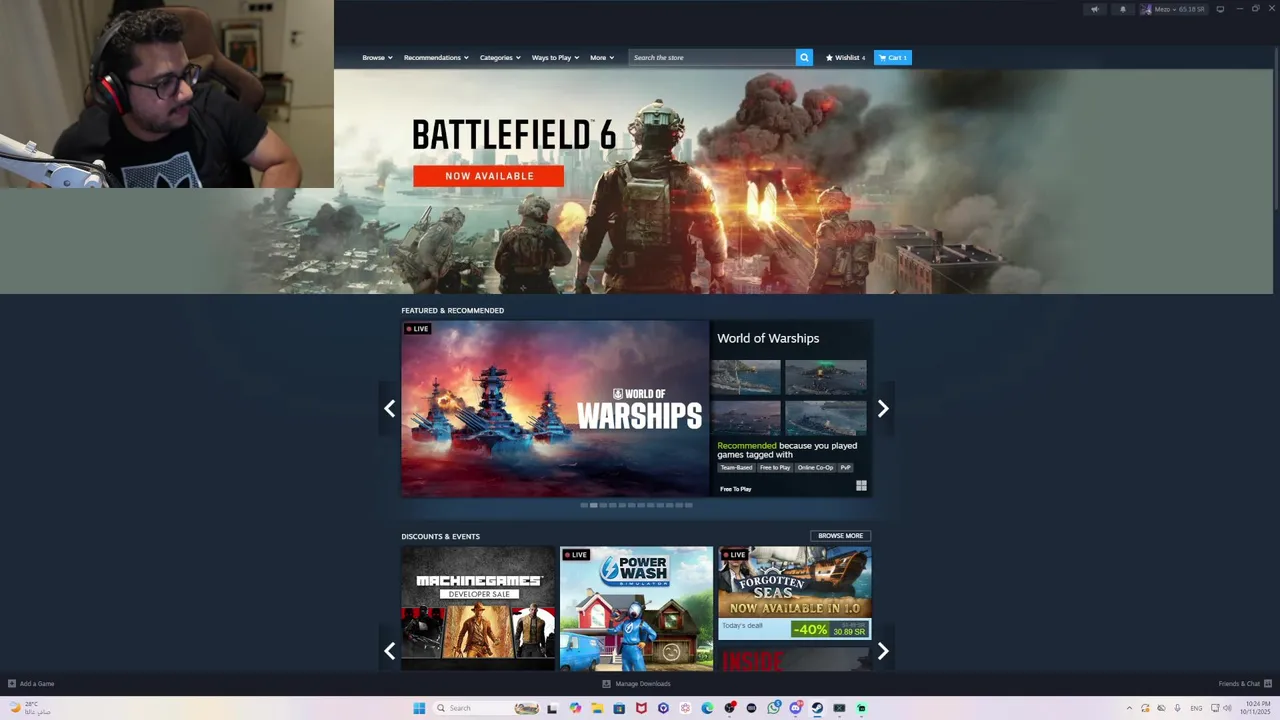Click the Windows platform icon on World of Warships
The height and width of the screenshot is (720, 1280).
coord(861,486)
